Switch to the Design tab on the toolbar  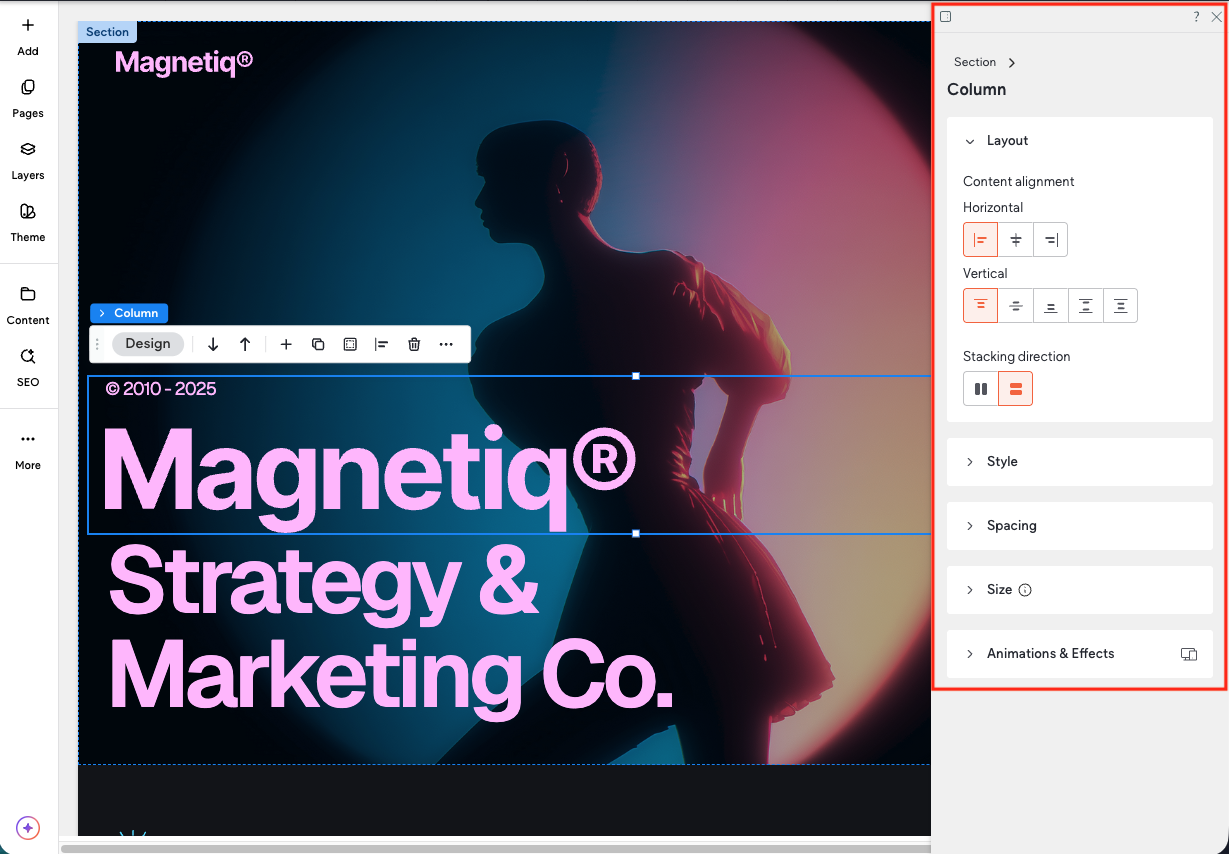[147, 343]
